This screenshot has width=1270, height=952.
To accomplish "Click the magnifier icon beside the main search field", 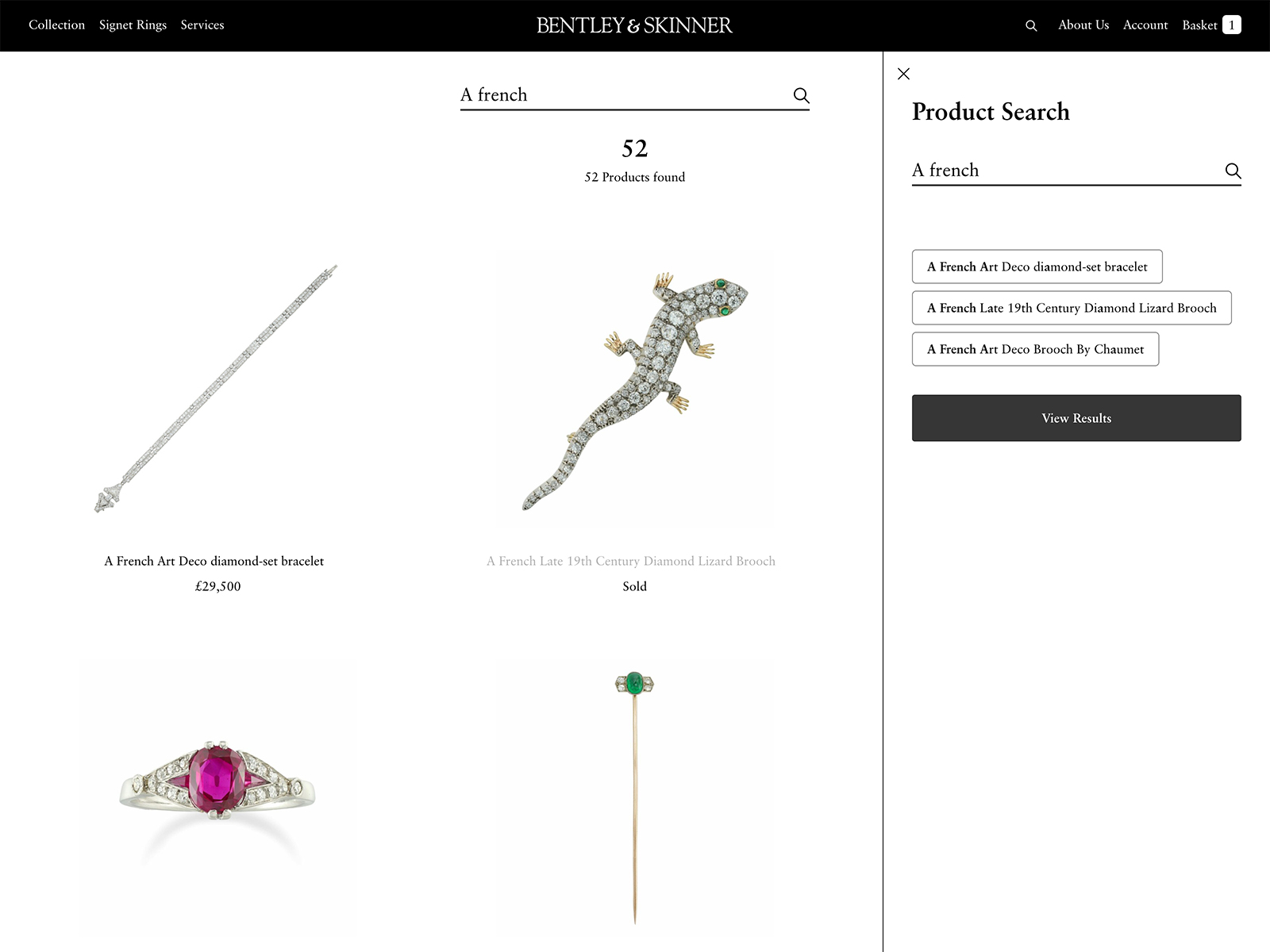I will [801, 95].
